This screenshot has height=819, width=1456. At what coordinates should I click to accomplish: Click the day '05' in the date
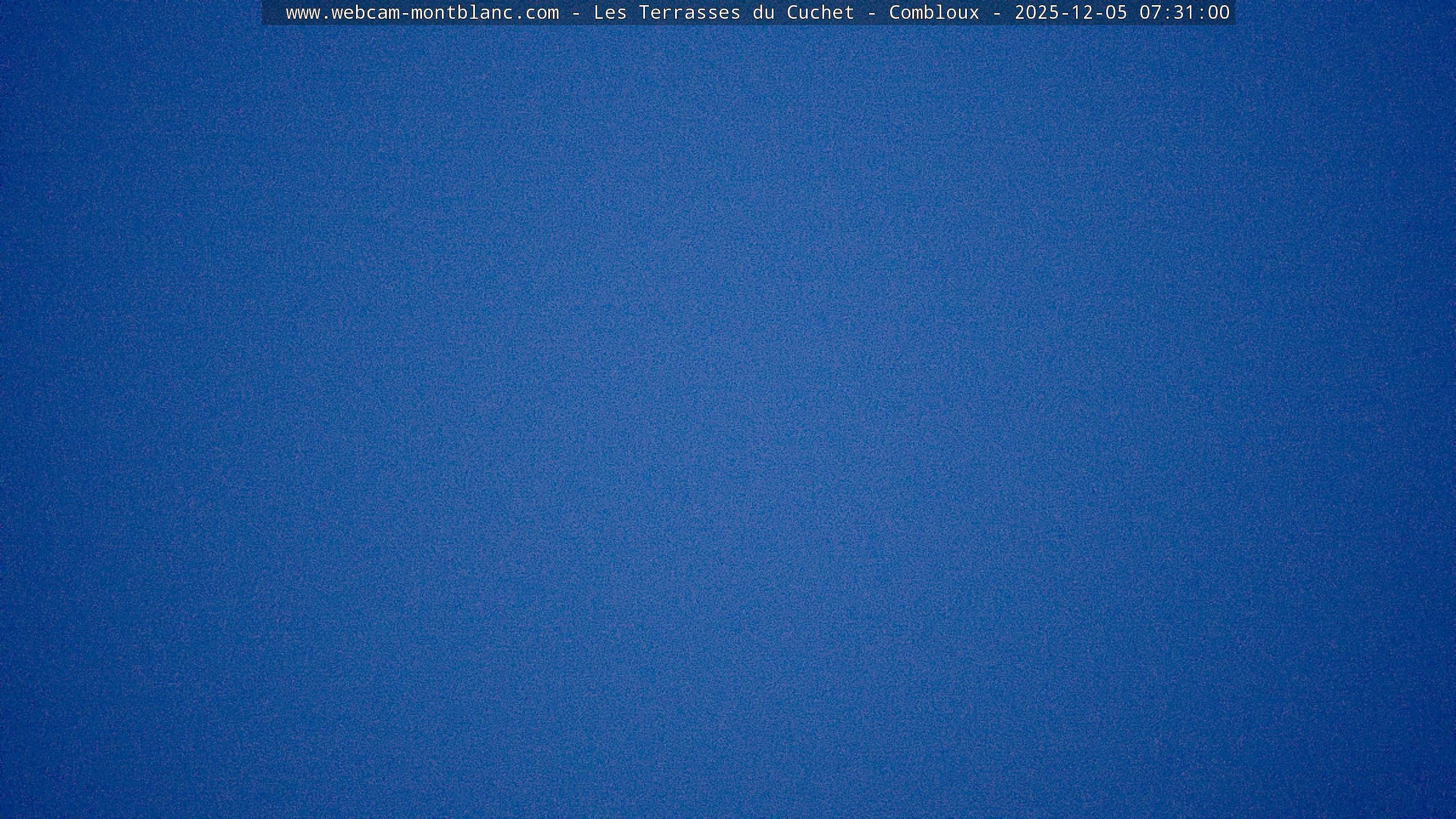[x=1116, y=13]
